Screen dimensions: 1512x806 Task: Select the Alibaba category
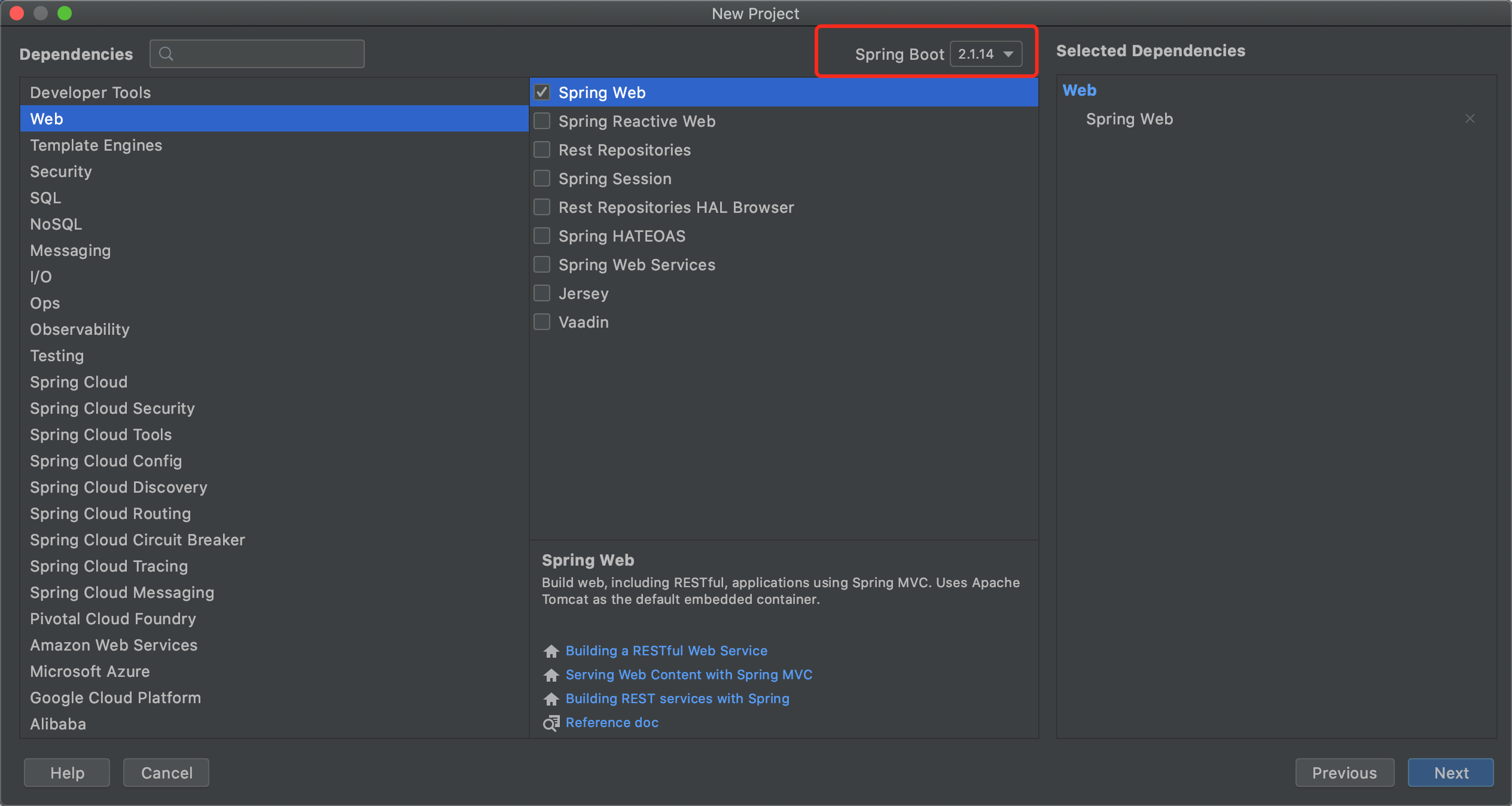275,724
